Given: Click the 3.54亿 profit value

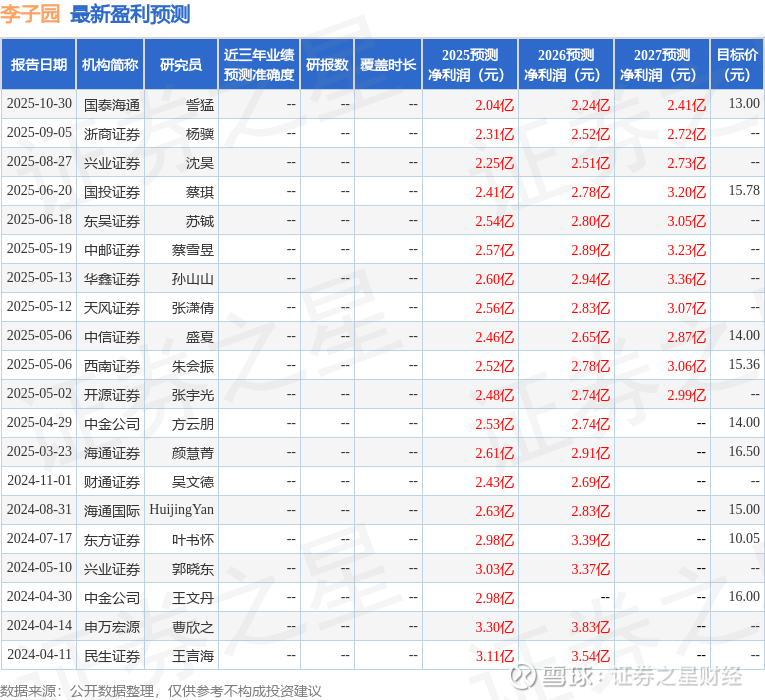Looking at the screenshot, I should pyautogui.click(x=591, y=656).
